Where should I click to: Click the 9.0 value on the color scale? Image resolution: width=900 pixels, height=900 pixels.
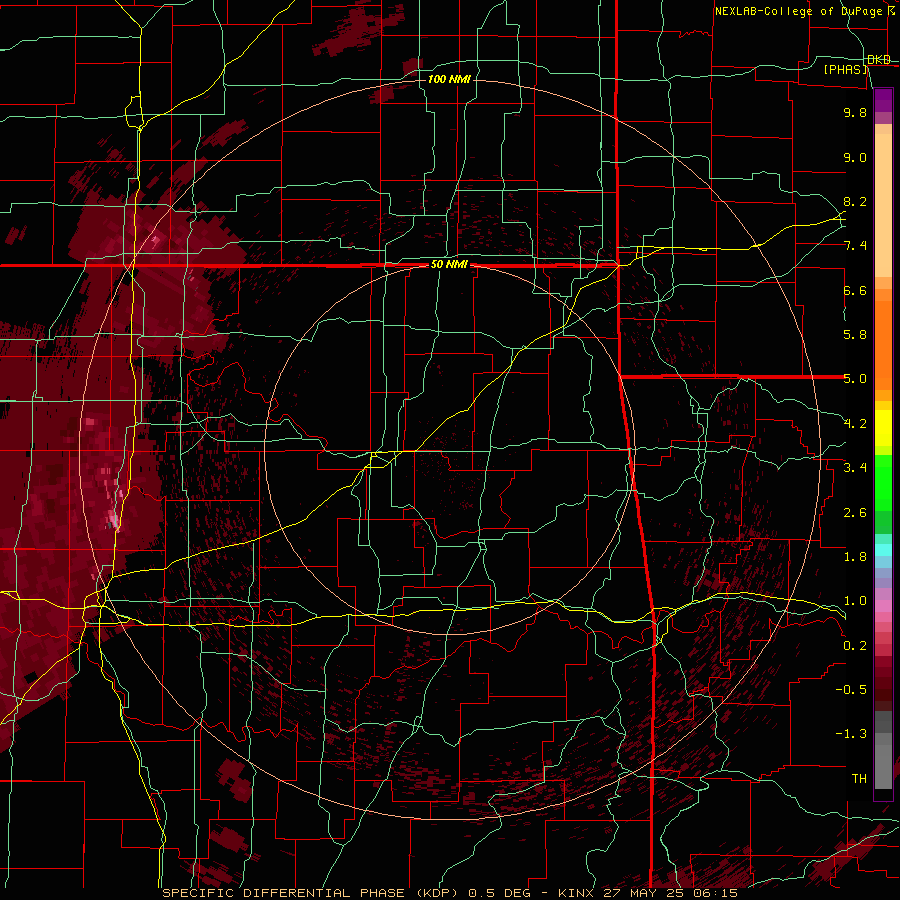(855, 157)
